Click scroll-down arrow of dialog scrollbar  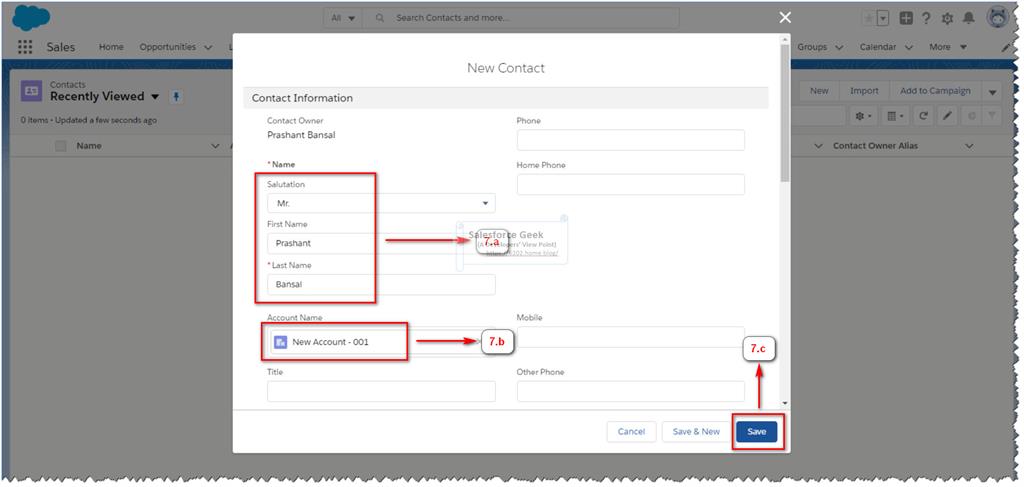point(784,403)
